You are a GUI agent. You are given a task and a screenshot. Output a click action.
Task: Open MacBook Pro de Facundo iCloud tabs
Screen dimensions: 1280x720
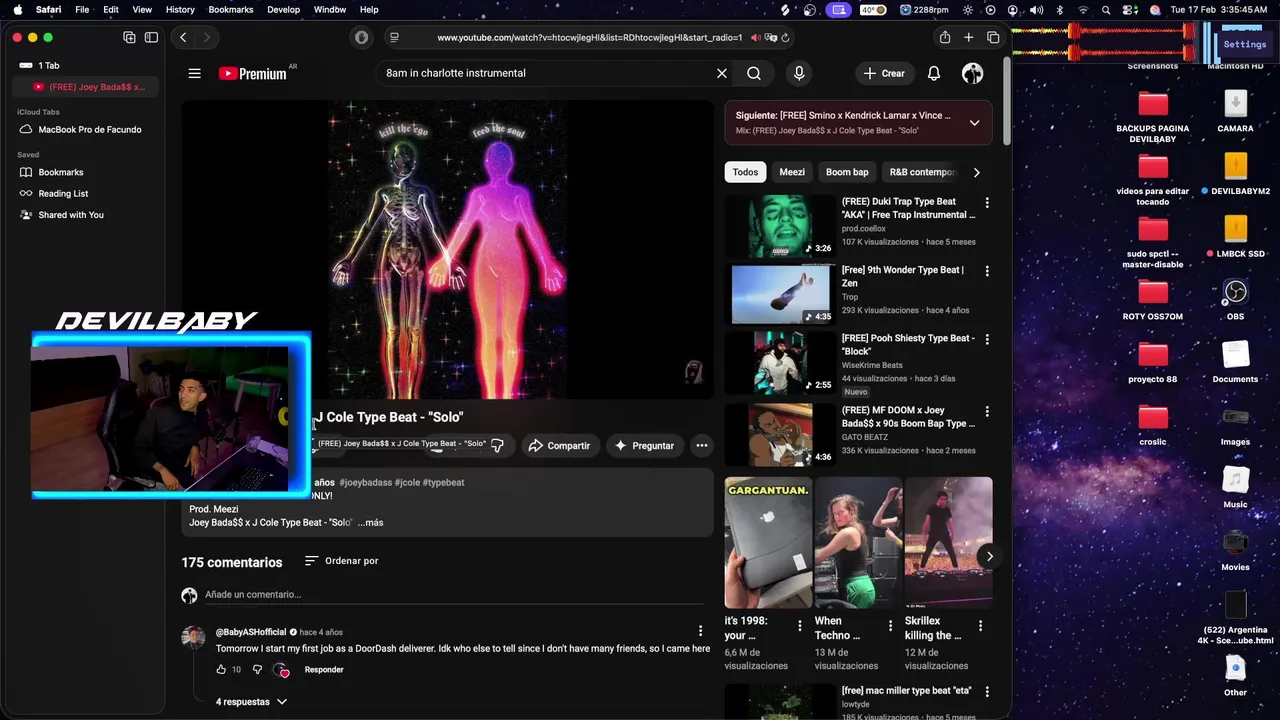(89, 129)
